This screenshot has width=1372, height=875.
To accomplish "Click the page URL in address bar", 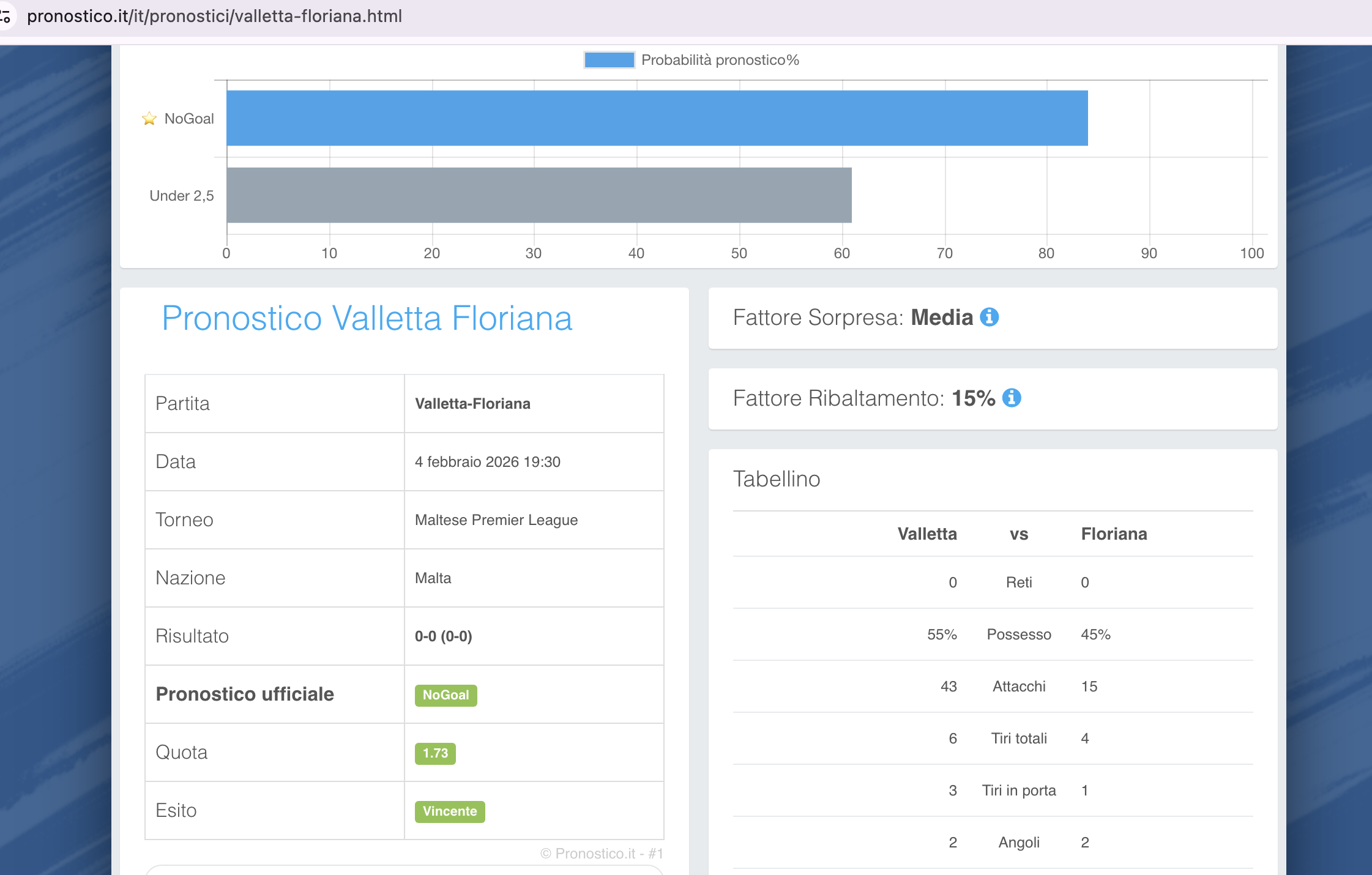I will [x=214, y=16].
